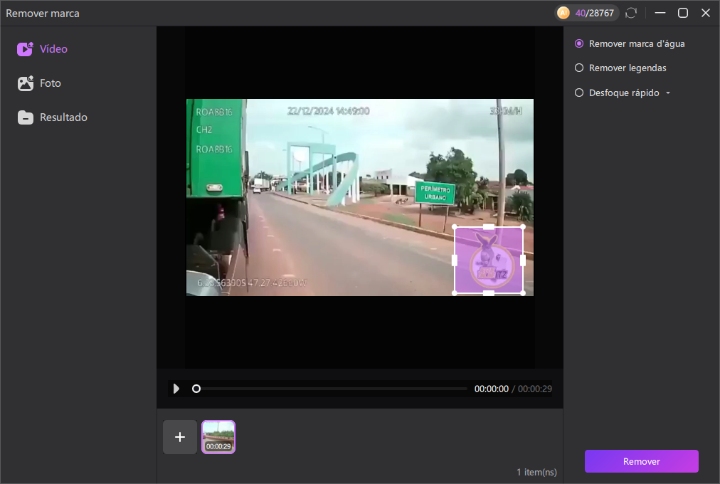This screenshot has height=484, width=720.
Task: Click the 40/28767 credits counter
Action: coord(596,13)
